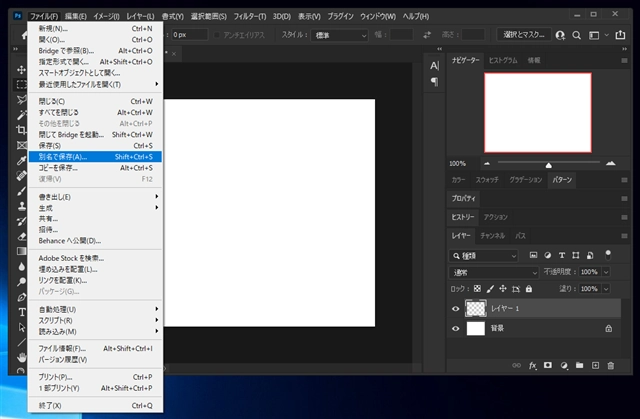Choose プリント(P)... menu item

coord(96,377)
